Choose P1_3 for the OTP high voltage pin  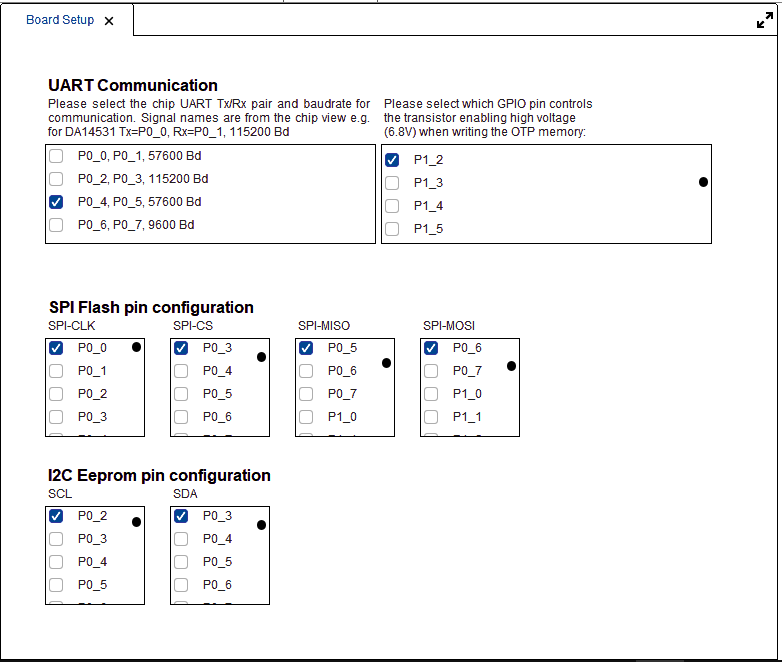392,183
